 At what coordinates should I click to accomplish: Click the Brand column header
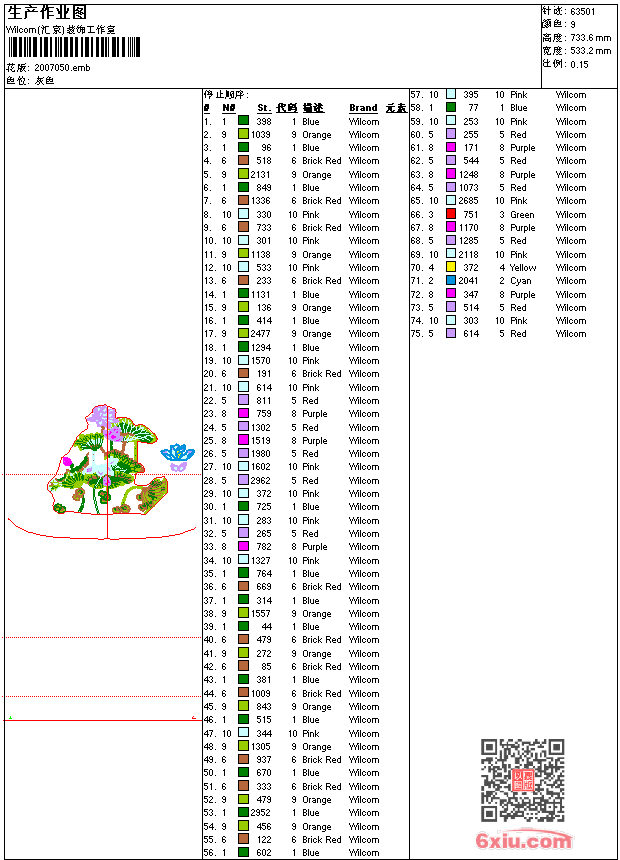363,108
